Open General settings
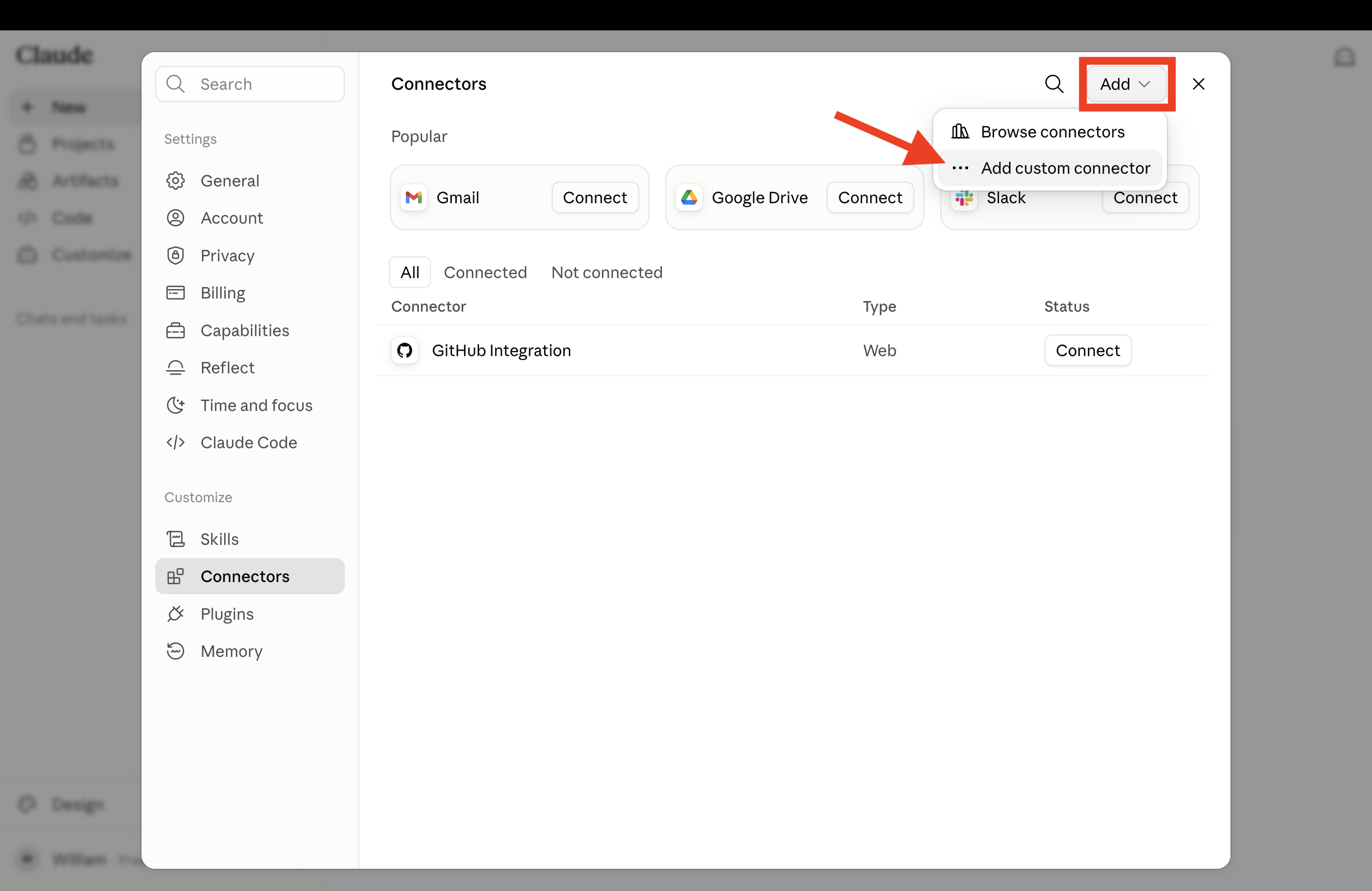The height and width of the screenshot is (891, 1372). point(250,181)
